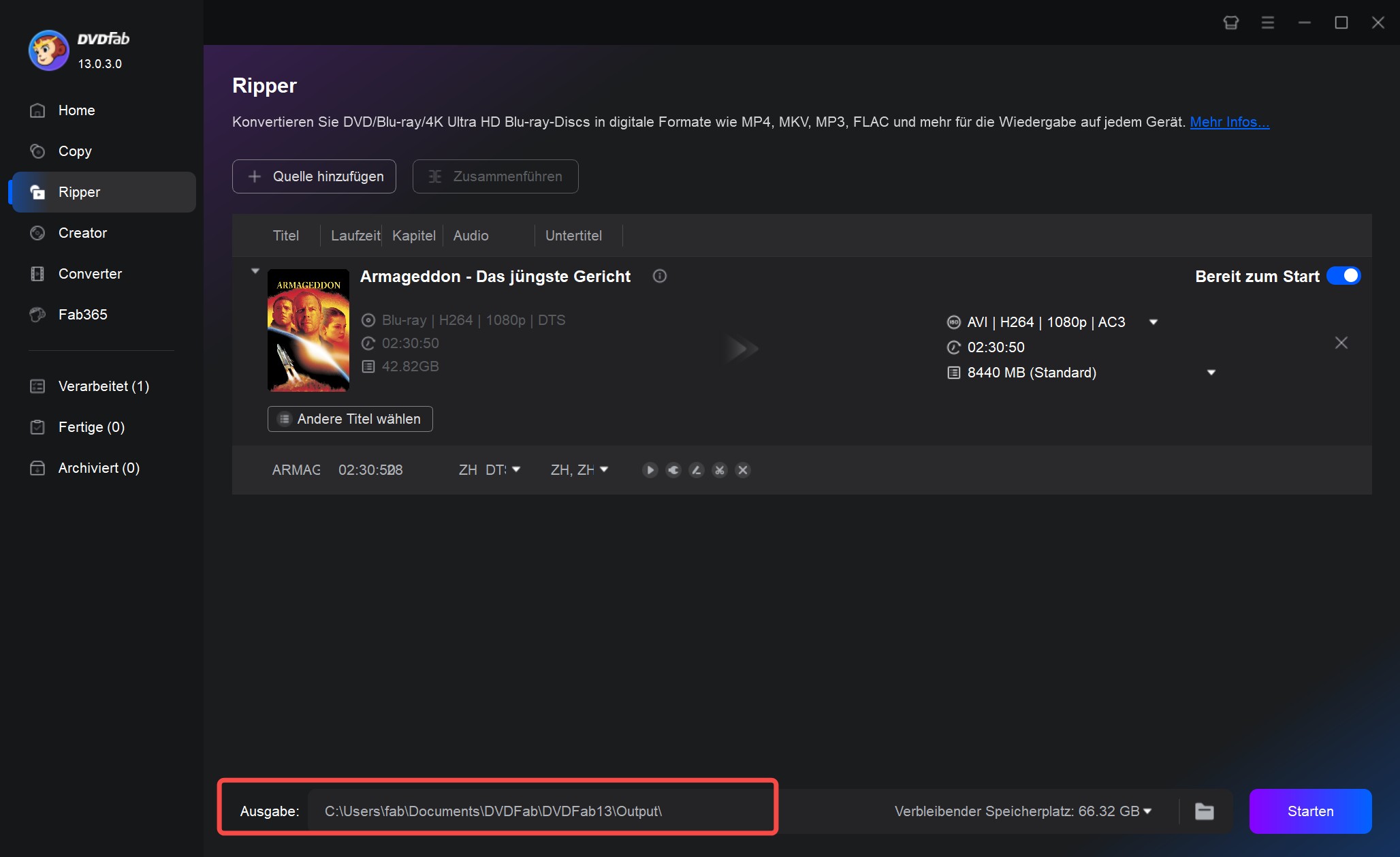
Task: Click the DVDFab monkey logo
Action: (48, 50)
